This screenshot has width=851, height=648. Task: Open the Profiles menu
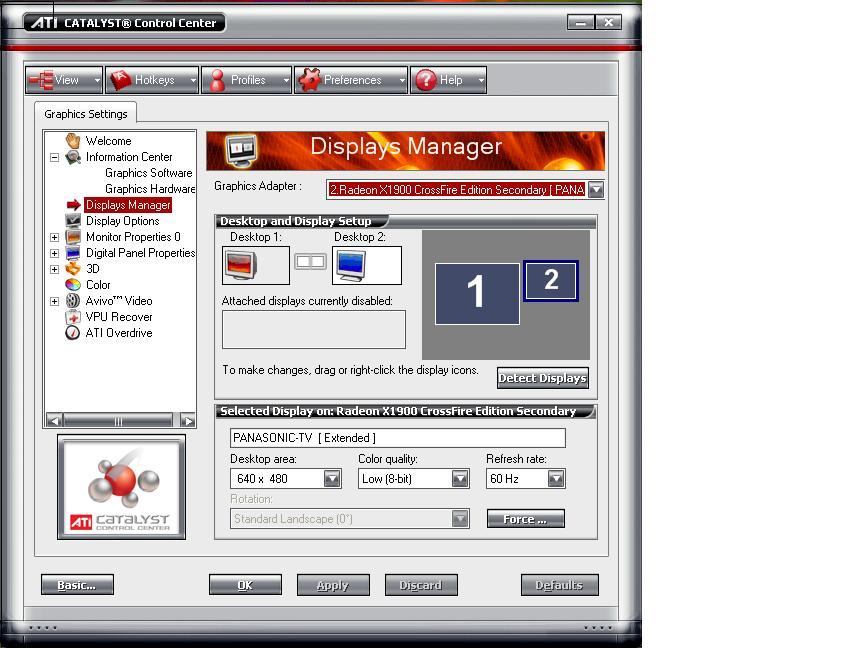(x=246, y=80)
